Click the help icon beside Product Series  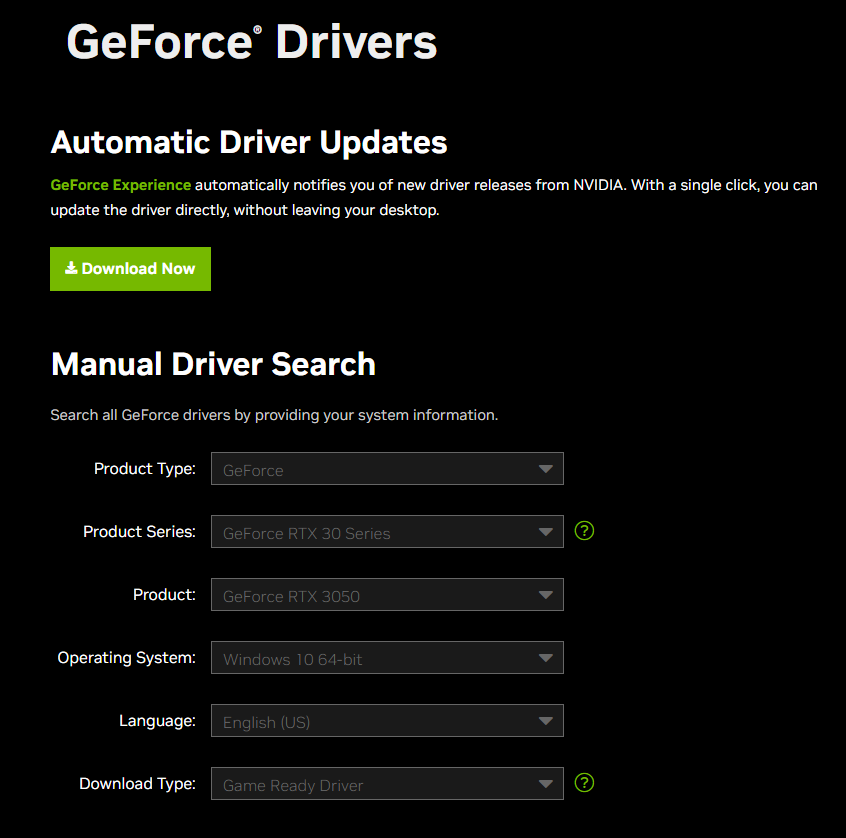coord(584,531)
